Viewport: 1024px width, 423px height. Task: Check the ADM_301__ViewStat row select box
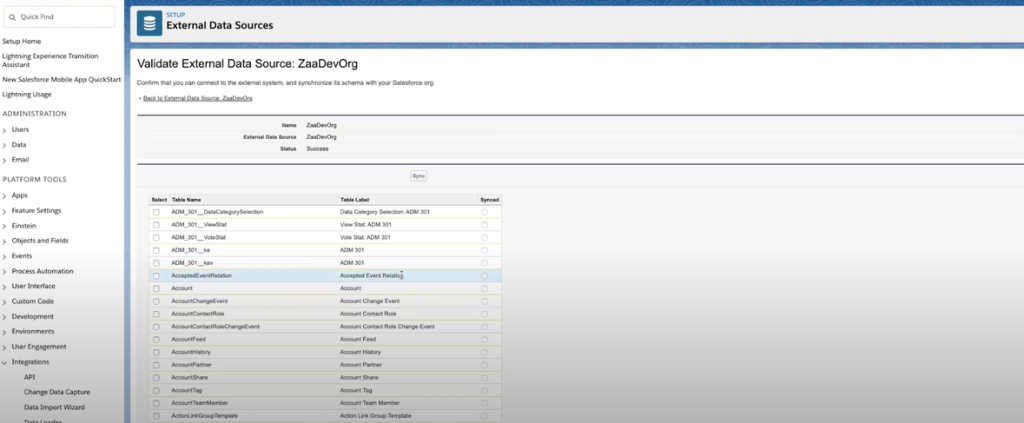click(156, 225)
